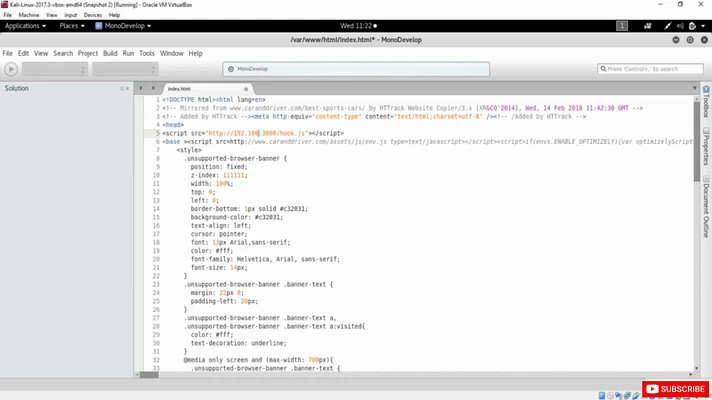Click the horizontal scrollbar right arrow
The image size is (712, 400).
pos(691,375)
